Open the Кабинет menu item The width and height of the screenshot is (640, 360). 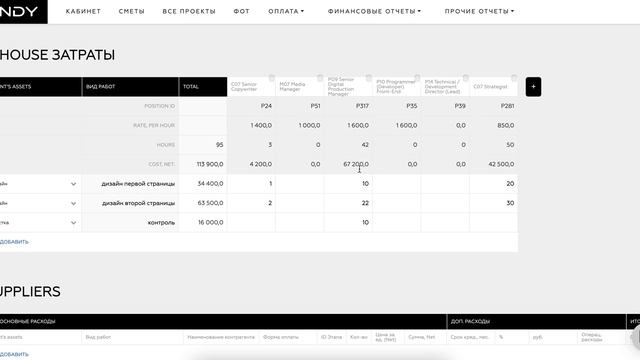tap(83, 11)
